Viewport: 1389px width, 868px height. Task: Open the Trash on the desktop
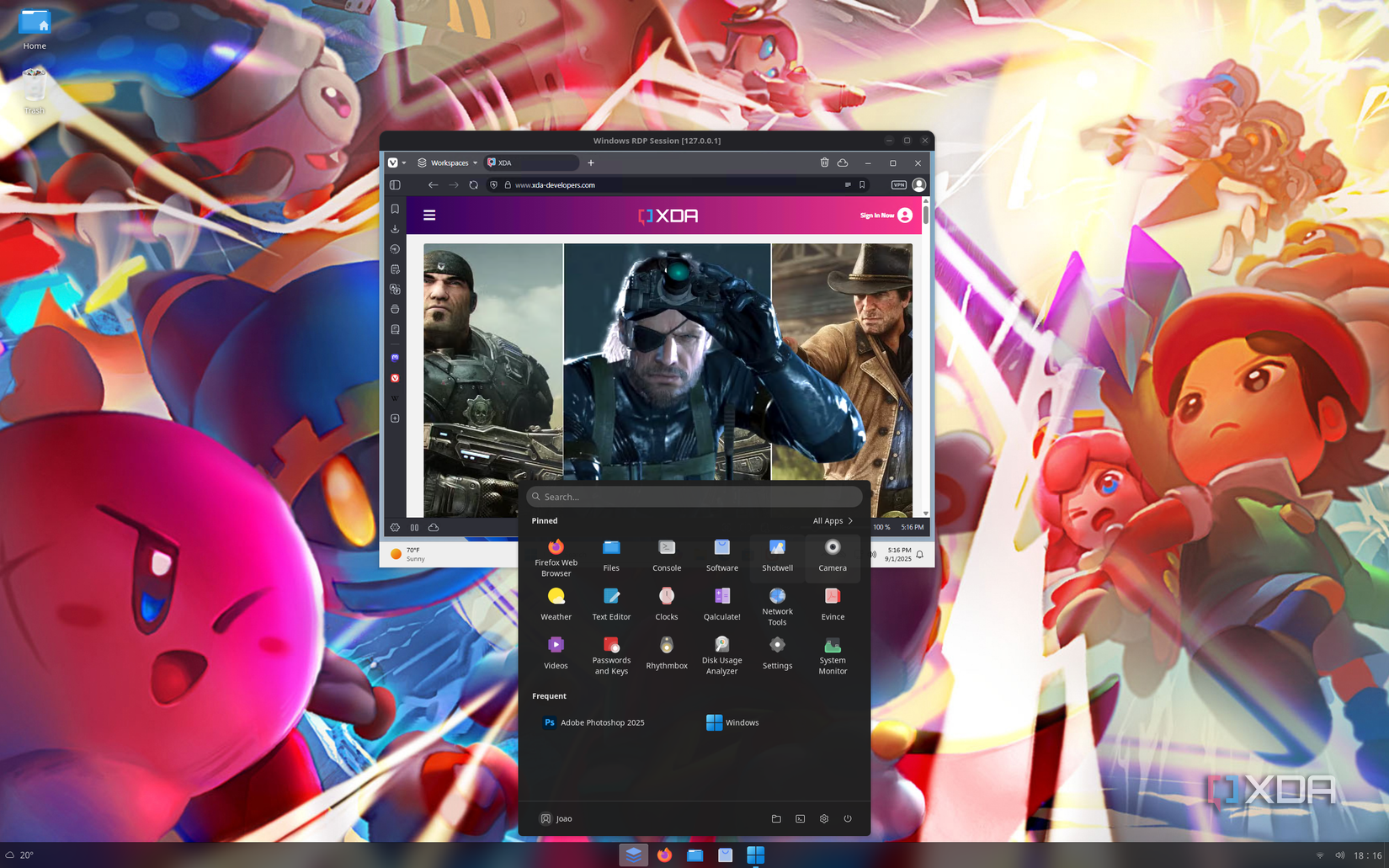(x=35, y=91)
